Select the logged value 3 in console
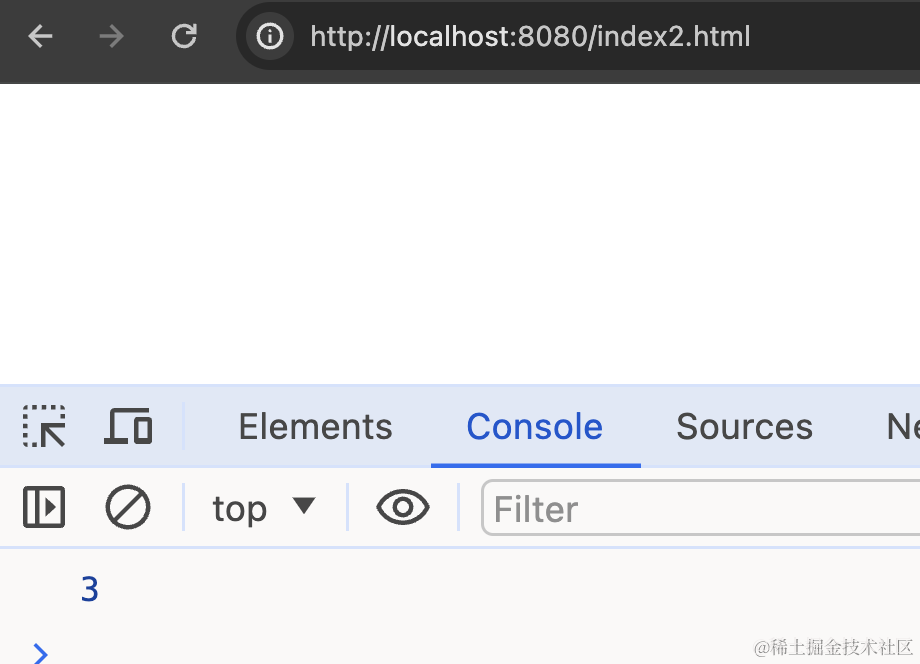The image size is (920, 664). click(x=90, y=589)
